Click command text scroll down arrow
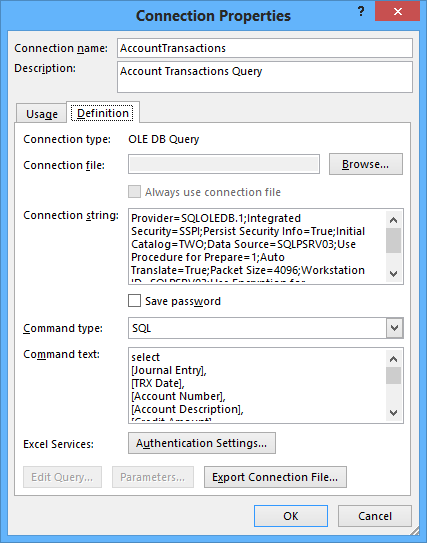 coord(393,412)
